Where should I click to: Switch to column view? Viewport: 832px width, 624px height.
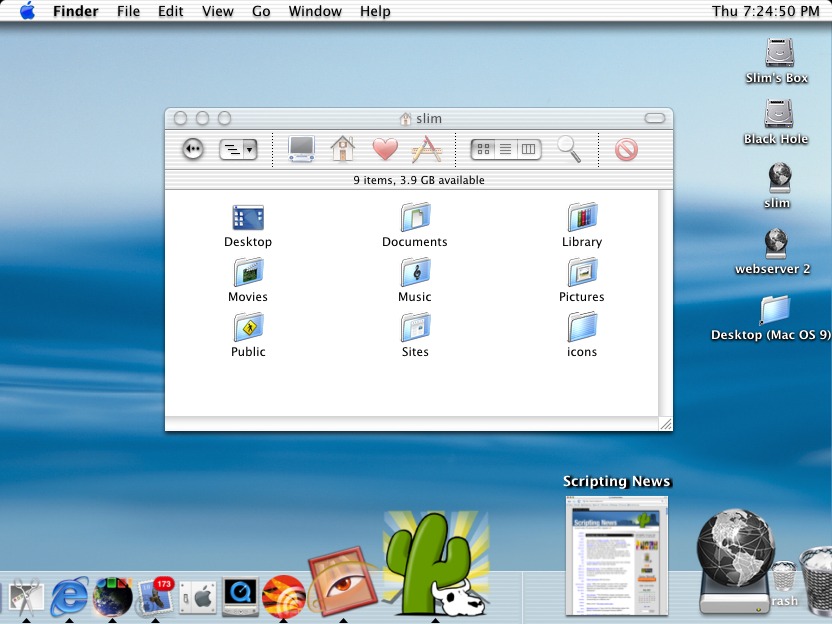click(529, 149)
